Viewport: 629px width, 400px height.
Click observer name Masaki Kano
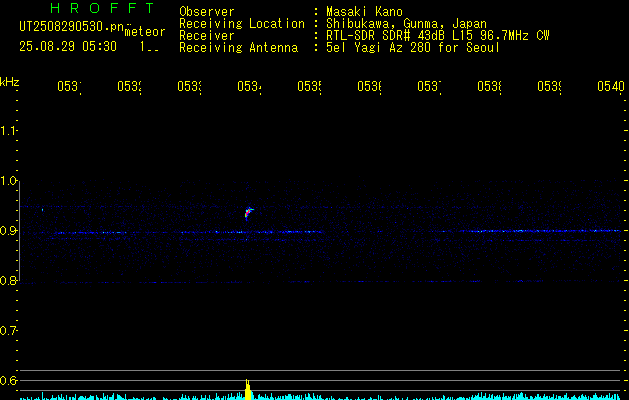364,11
